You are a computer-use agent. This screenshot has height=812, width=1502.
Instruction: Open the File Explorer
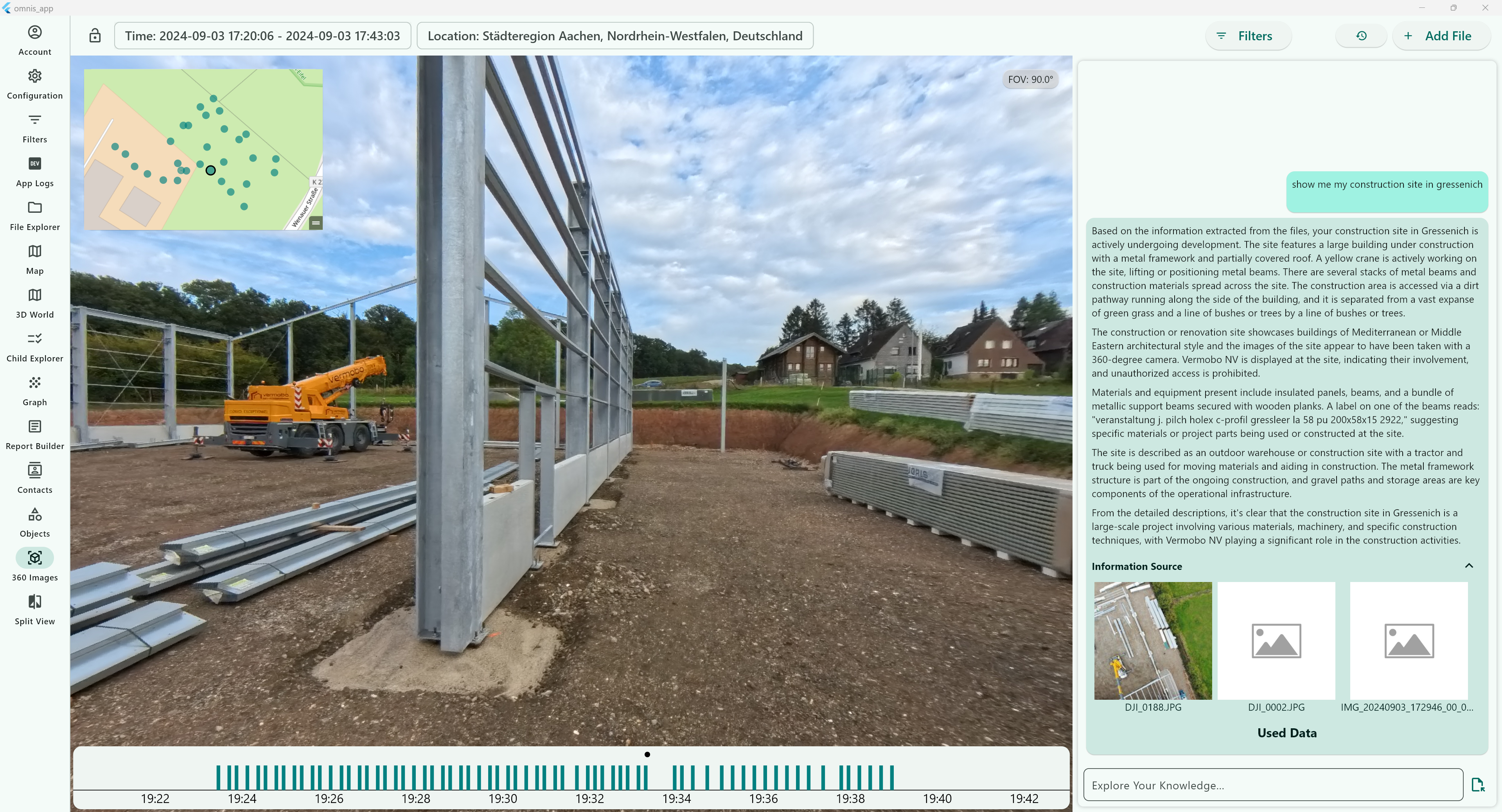point(35,216)
